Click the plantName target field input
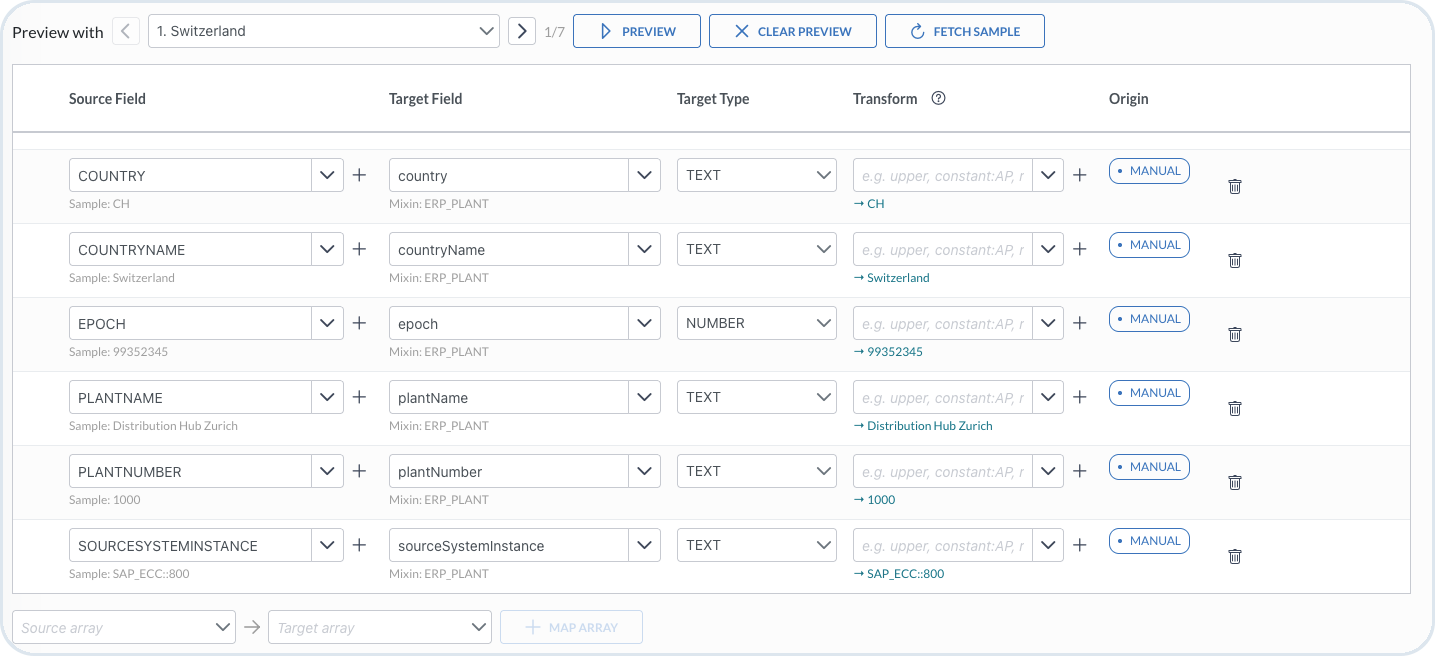The height and width of the screenshot is (656, 1435). [x=509, y=397]
